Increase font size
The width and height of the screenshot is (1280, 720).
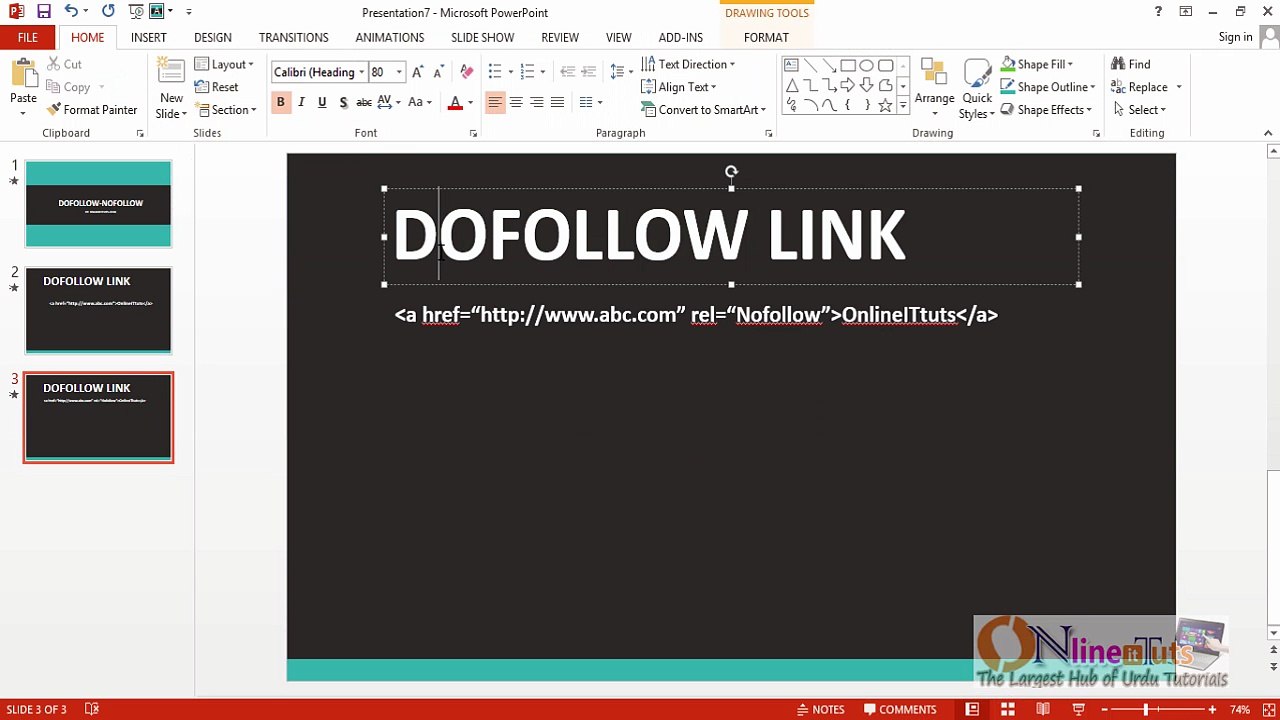click(418, 72)
